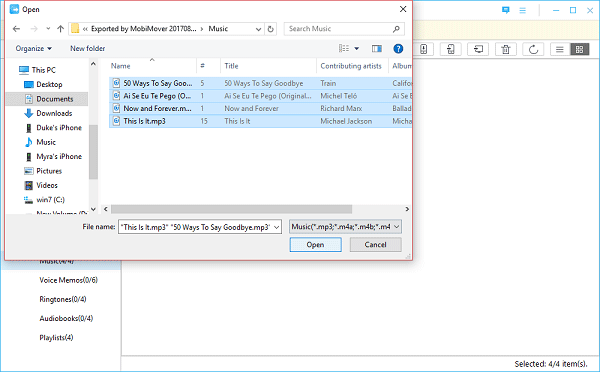Click the horizontal scrollbar left arrow

[x=106, y=209]
